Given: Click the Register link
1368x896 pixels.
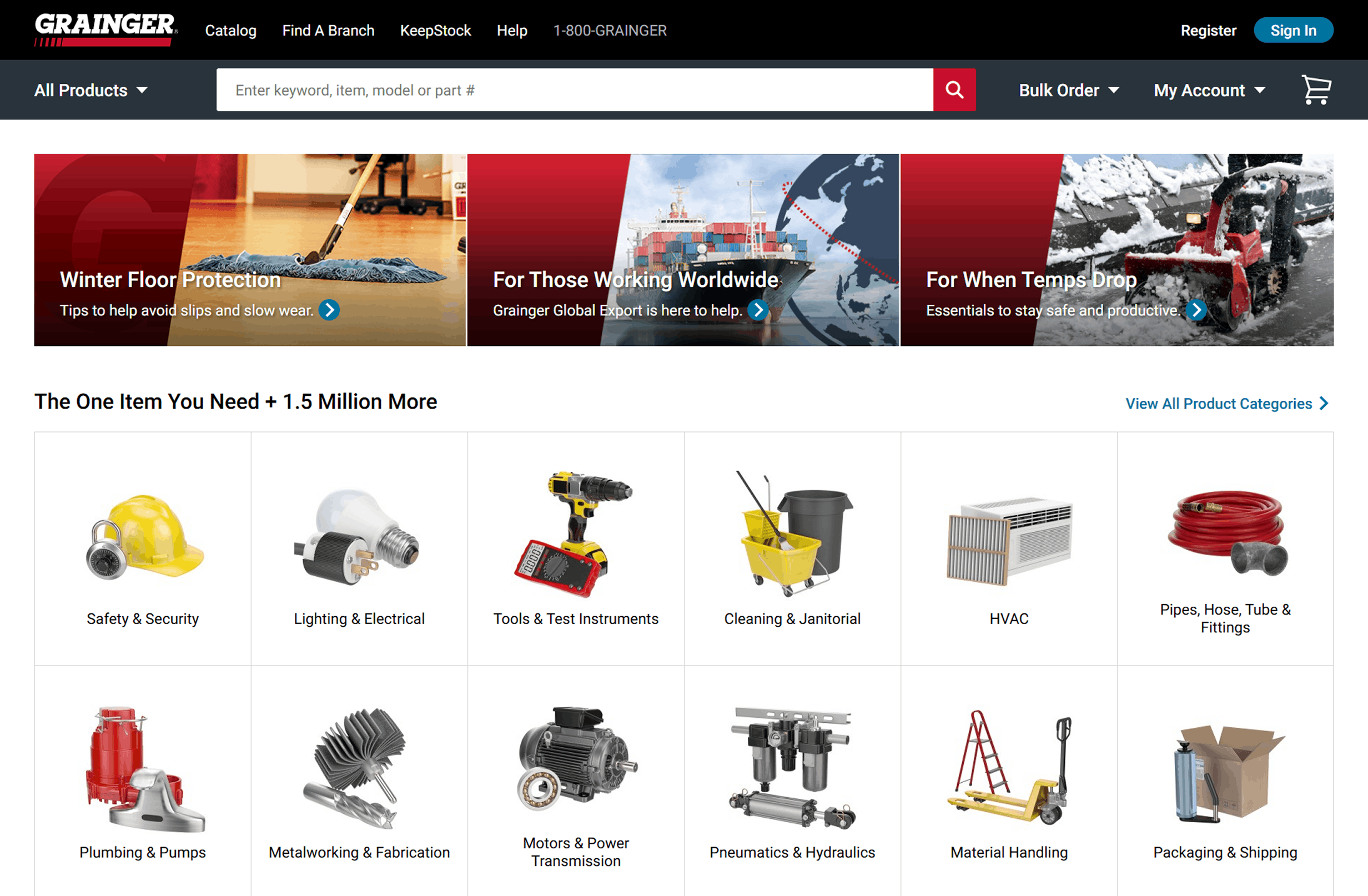Looking at the screenshot, I should coord(1208,30).
